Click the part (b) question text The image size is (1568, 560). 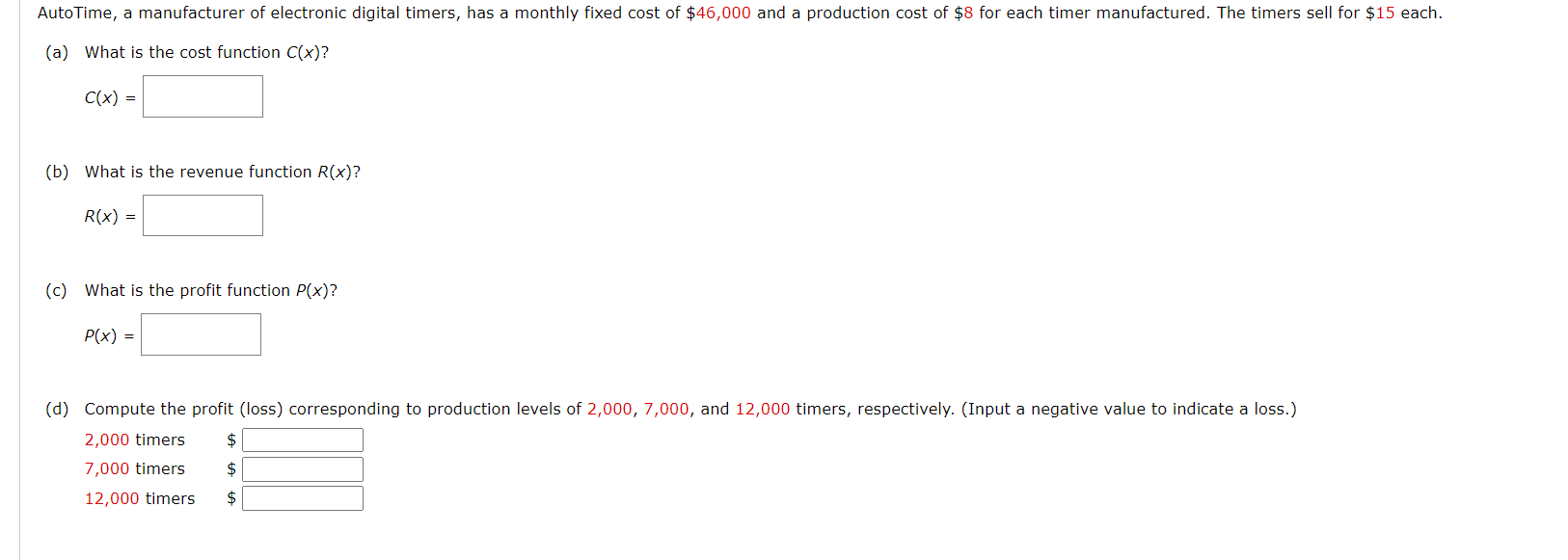coord(222,172)
